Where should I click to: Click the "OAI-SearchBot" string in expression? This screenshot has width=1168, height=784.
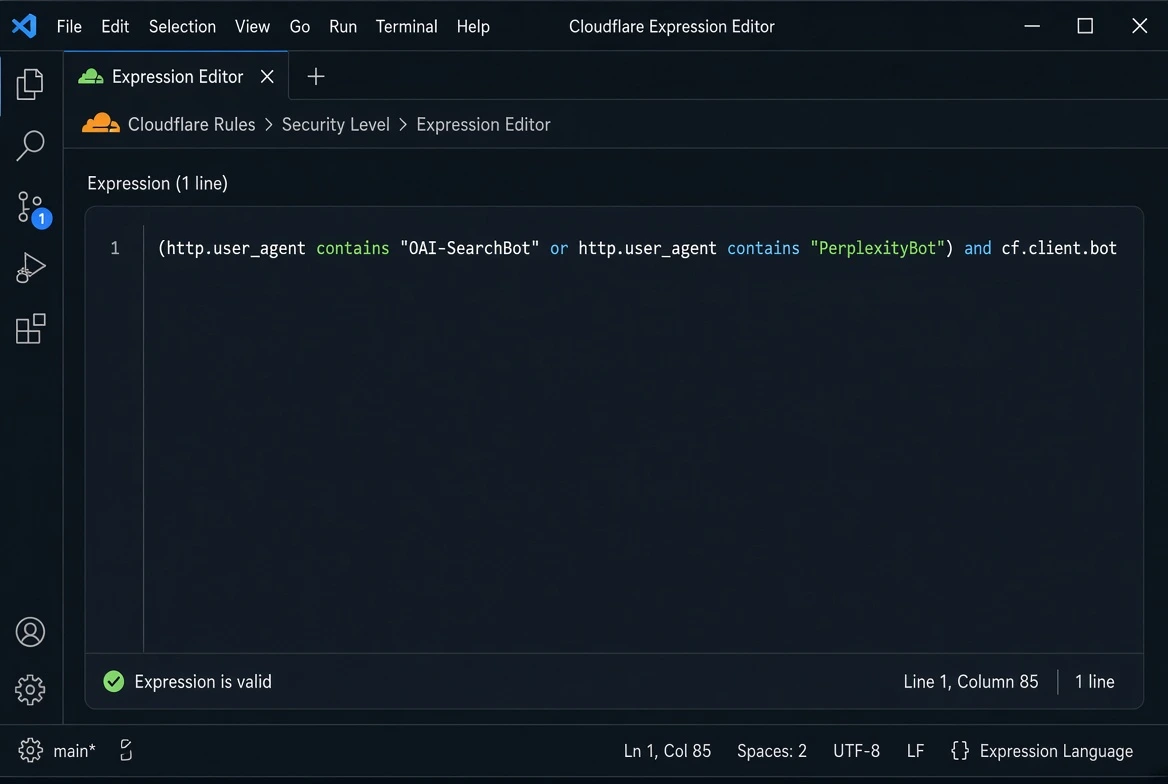(x=469, y=247)
